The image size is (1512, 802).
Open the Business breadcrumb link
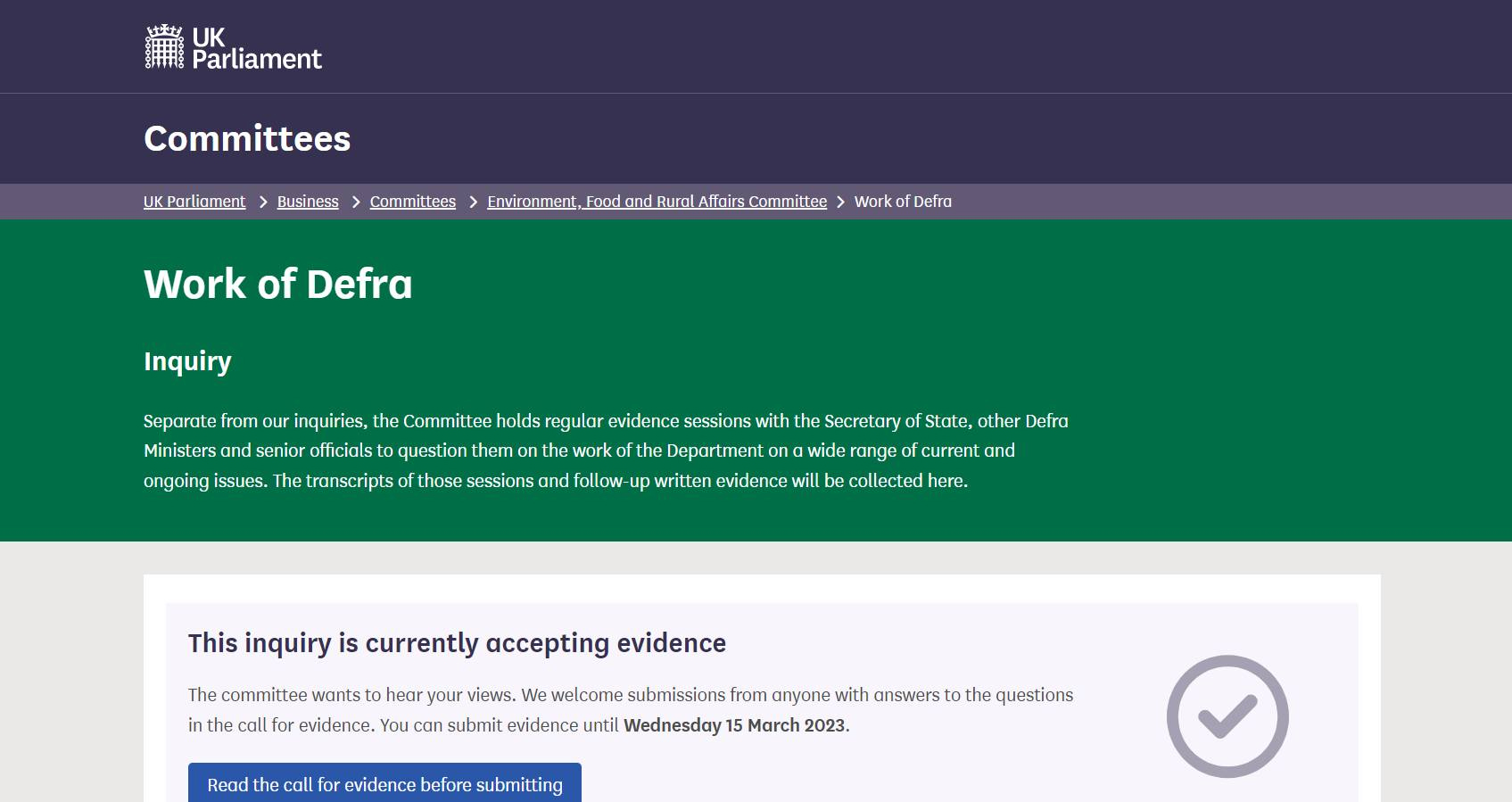[308, 202]
